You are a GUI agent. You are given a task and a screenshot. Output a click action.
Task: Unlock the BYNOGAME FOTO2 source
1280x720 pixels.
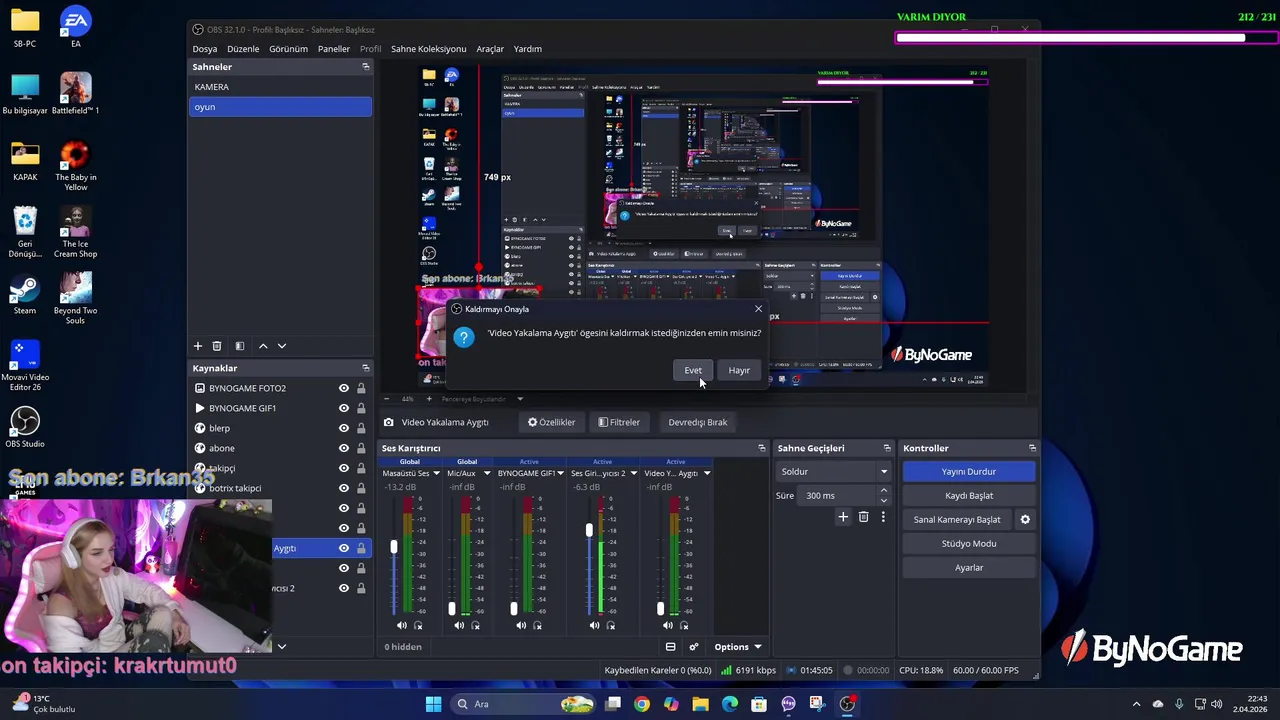click(x=361, y=388)
